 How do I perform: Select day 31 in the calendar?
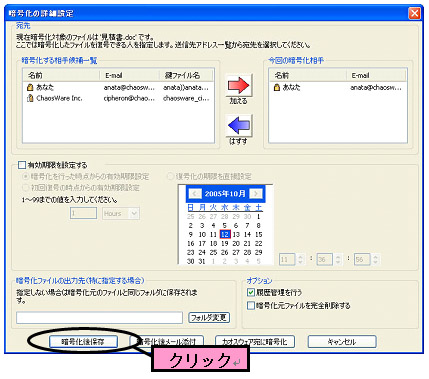[202, 261]
